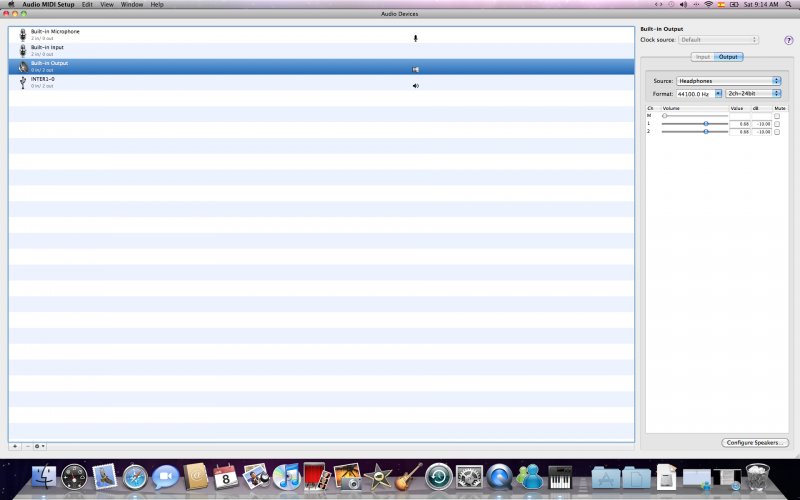Switch to the Input tab
Image resolution: width=800 pixels, height=500 pixels.
[703, 57]
